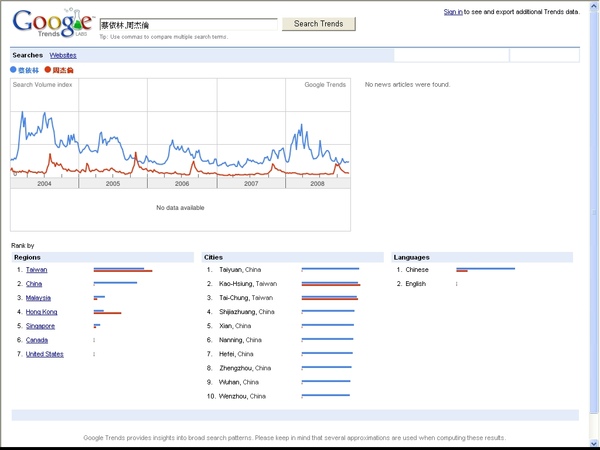Click the Tai-Chung, Taiwan city row

[x=283, y=298]
